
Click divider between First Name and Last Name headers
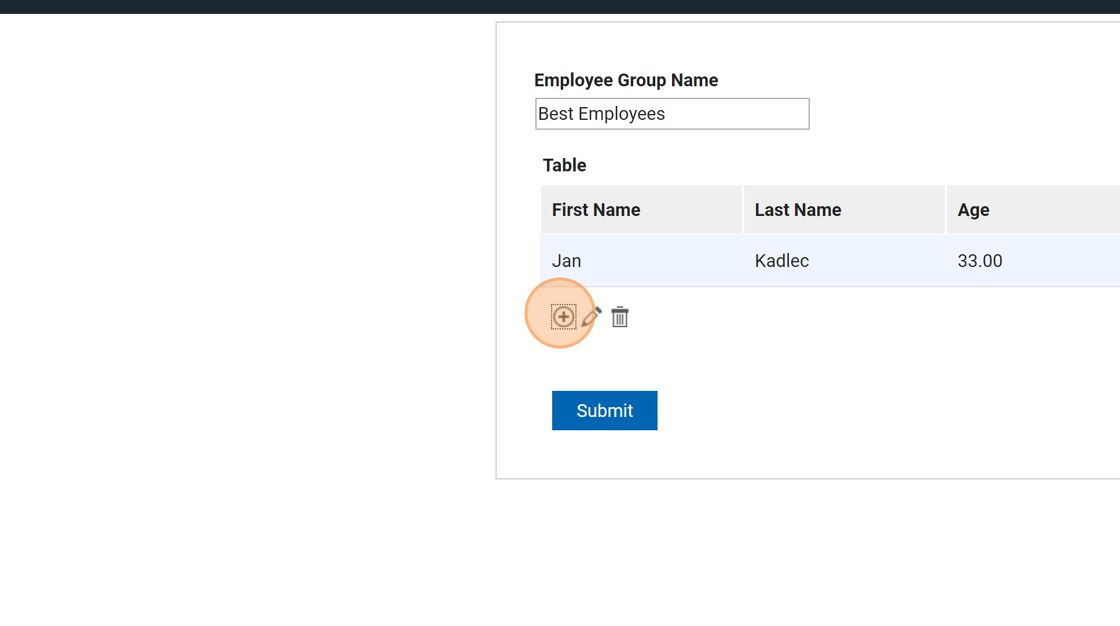[x=743, y=210]
